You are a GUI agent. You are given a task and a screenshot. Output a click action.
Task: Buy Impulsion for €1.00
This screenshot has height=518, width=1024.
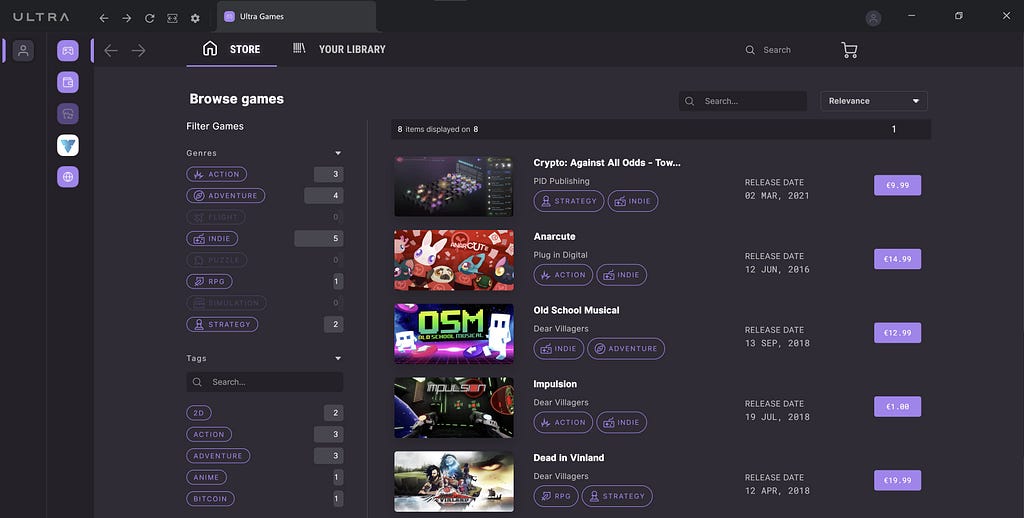pos(897,407)
